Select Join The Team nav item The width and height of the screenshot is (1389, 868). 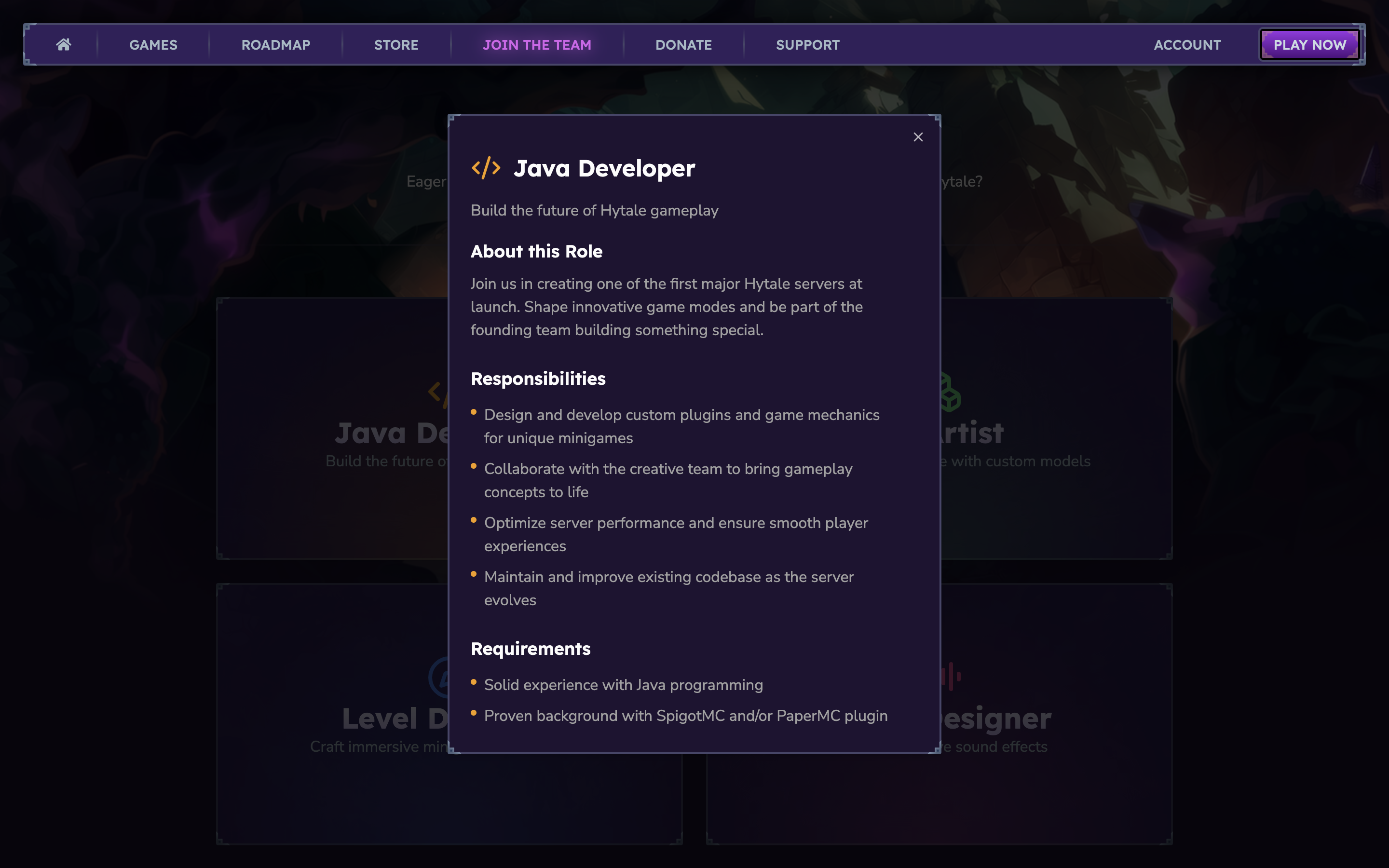coord(537,45)
